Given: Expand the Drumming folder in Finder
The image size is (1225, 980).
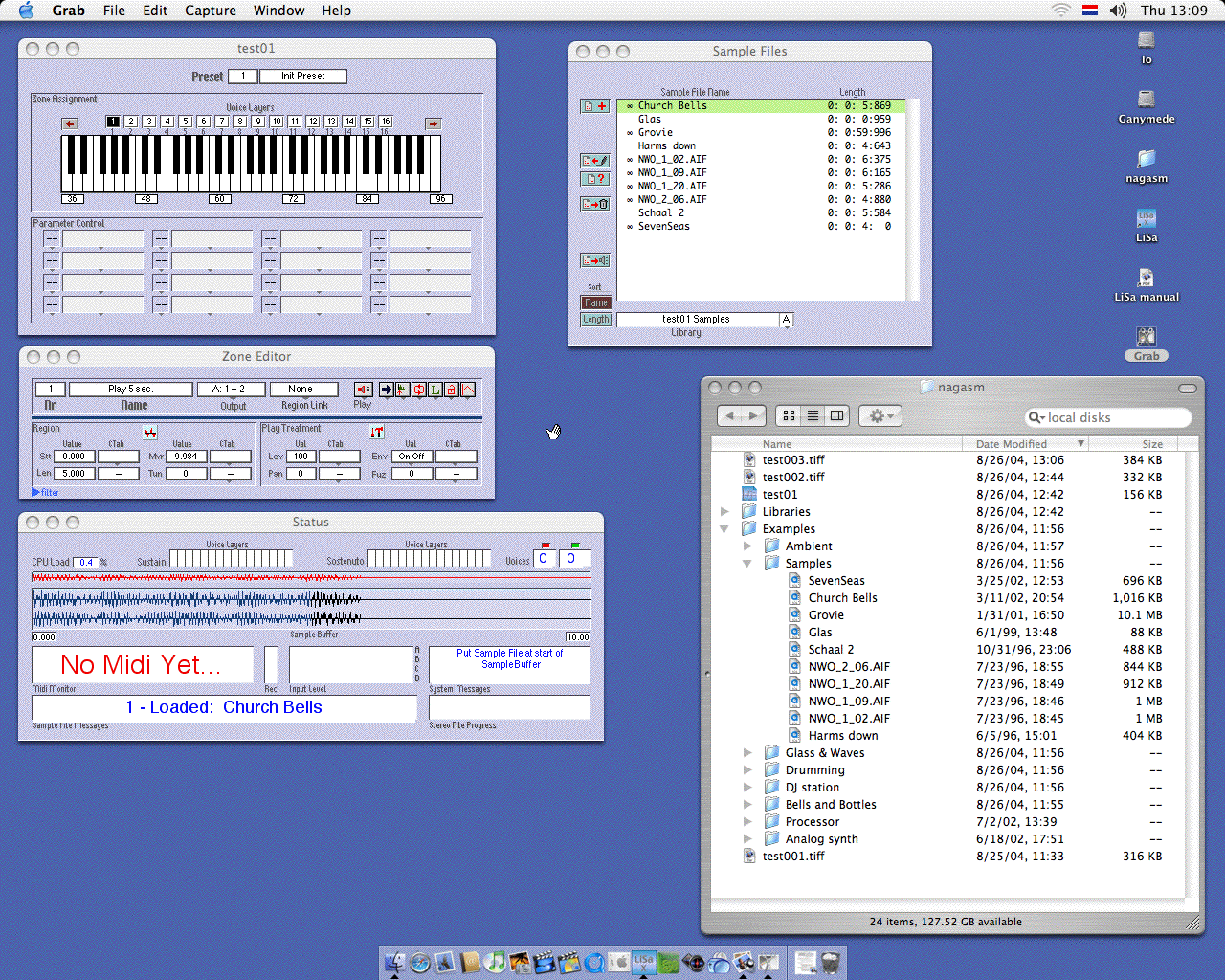Looking at the screenshot, I should (747, 770).
